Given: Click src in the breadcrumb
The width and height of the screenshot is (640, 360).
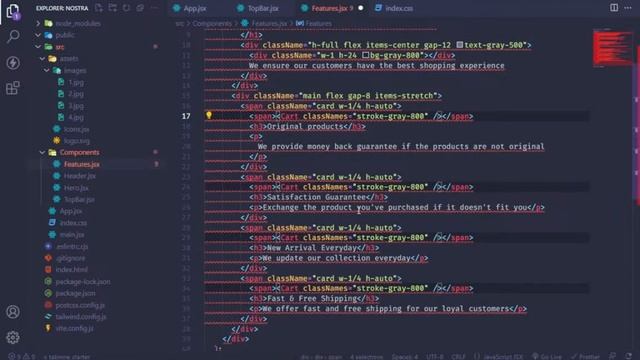Looking at the screenshot, I should click(x=180, y=24).
